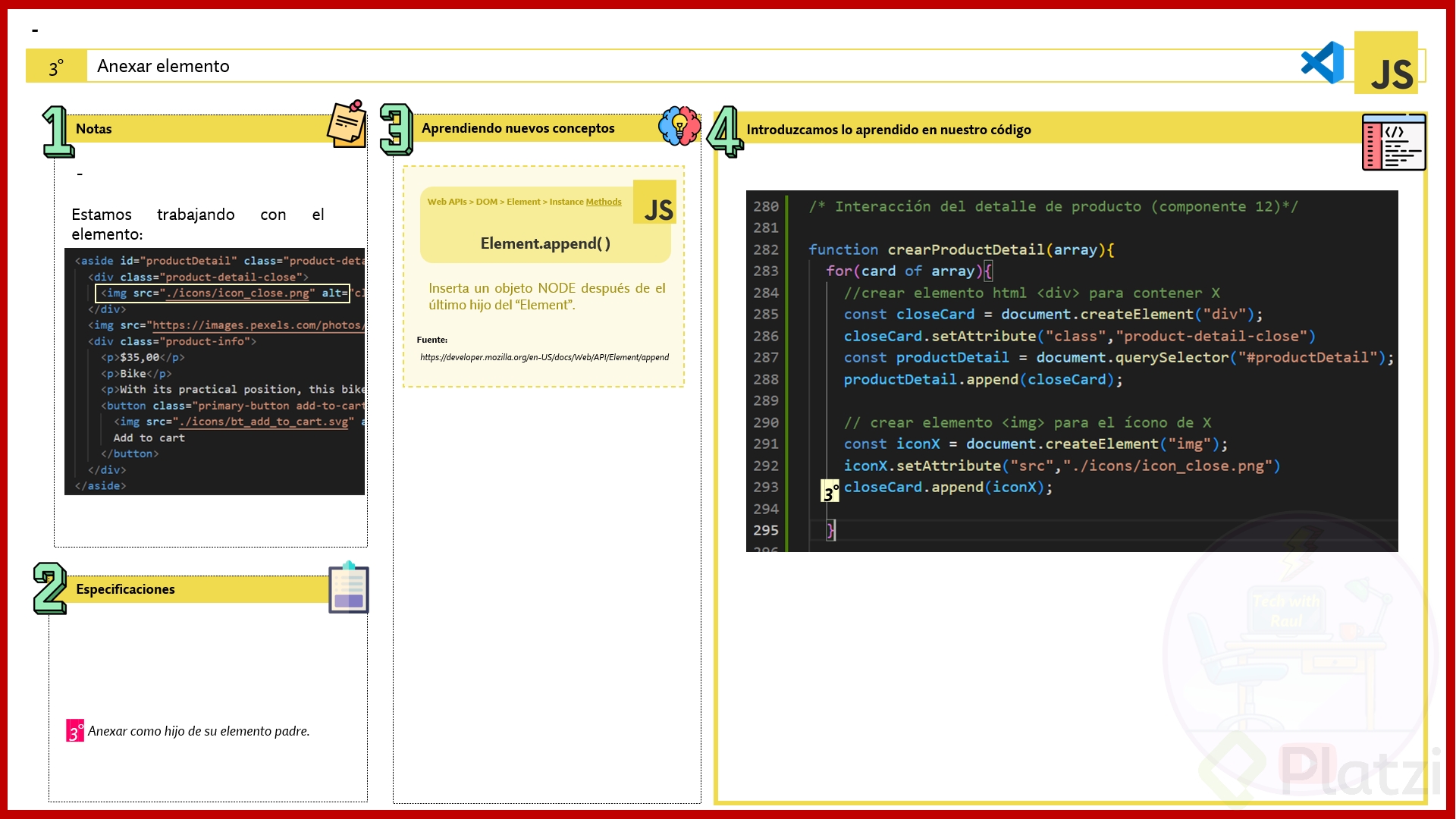Click line 287 querySelector statement

pyautogui.click(x=1119, y=357)
